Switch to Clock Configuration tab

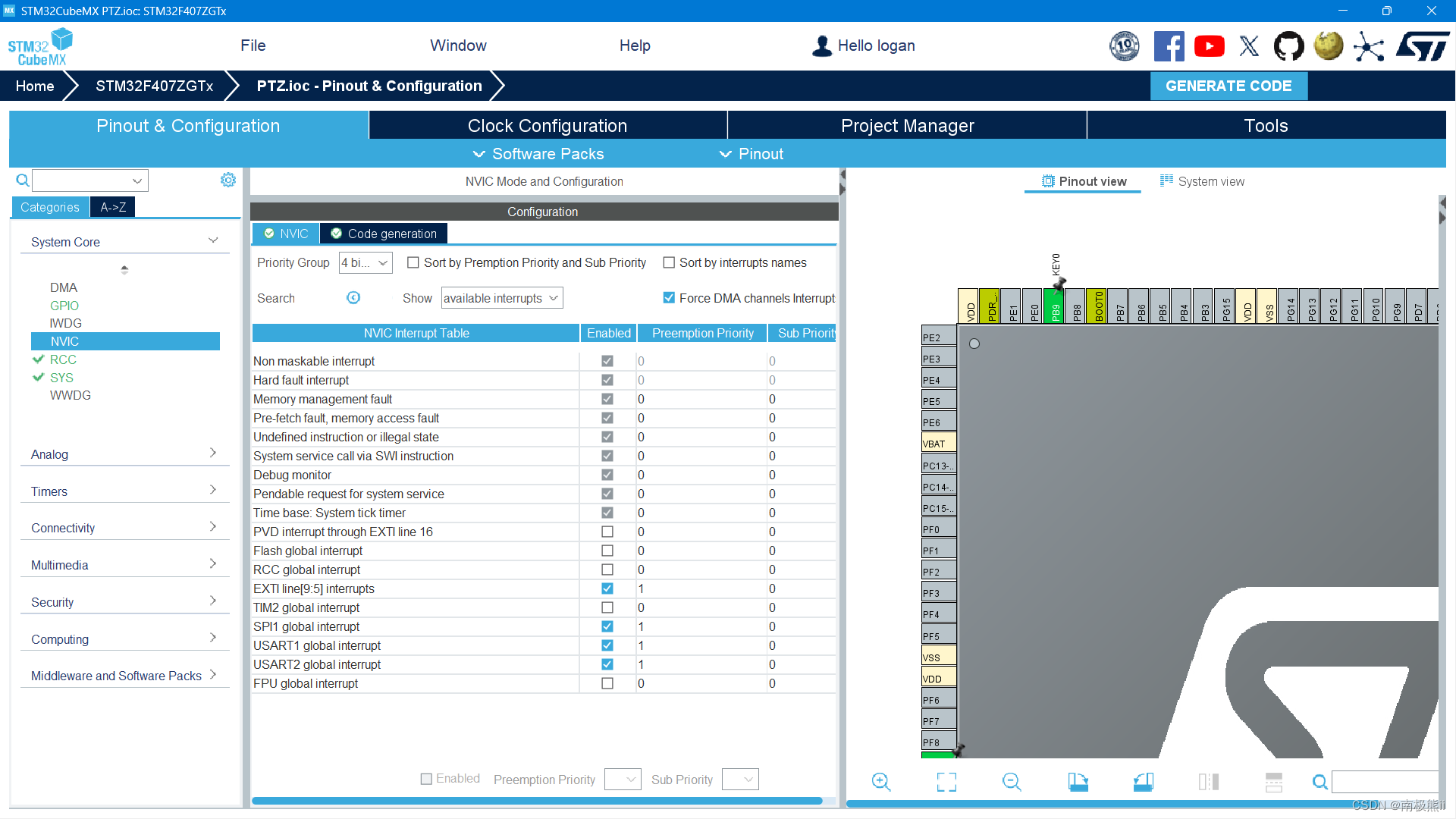click(x=548, y=126)
